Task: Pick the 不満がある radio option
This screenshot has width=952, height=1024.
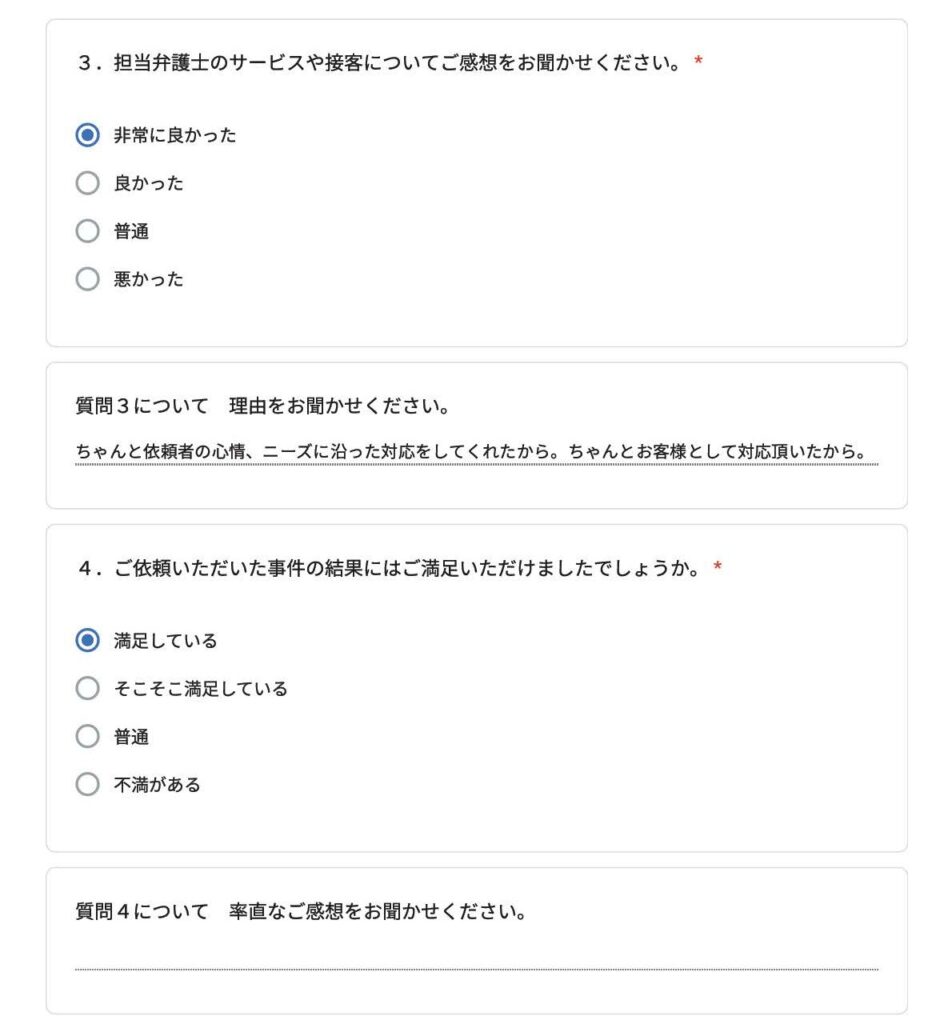Action: (87, 784)
